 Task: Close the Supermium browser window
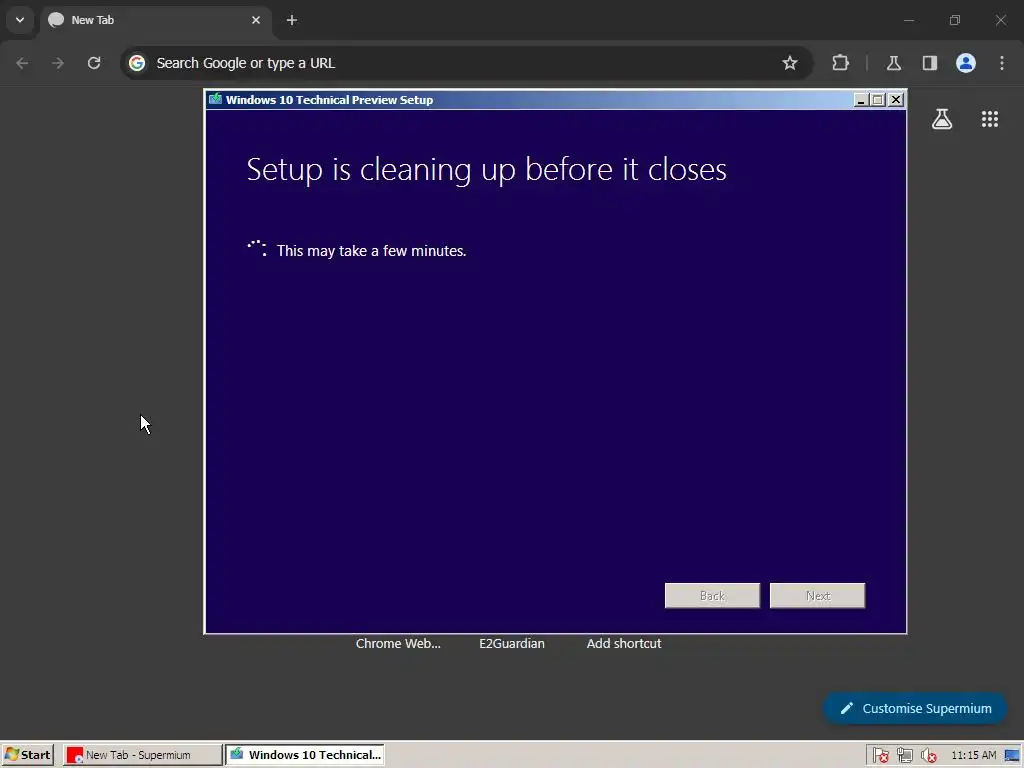[1000, 20]
